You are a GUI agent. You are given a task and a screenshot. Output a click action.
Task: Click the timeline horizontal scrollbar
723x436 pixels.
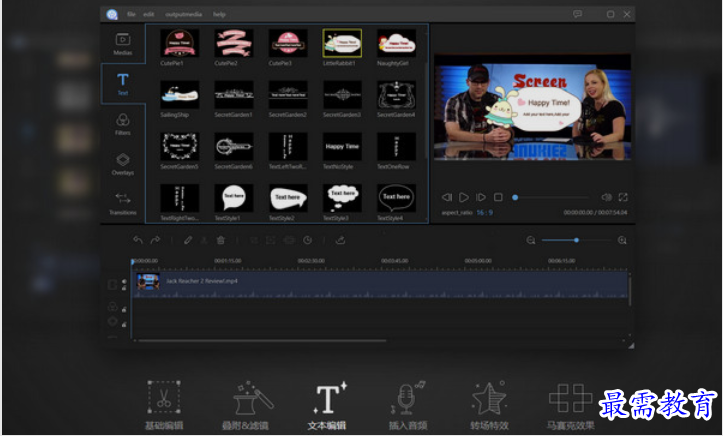(262, 341)
